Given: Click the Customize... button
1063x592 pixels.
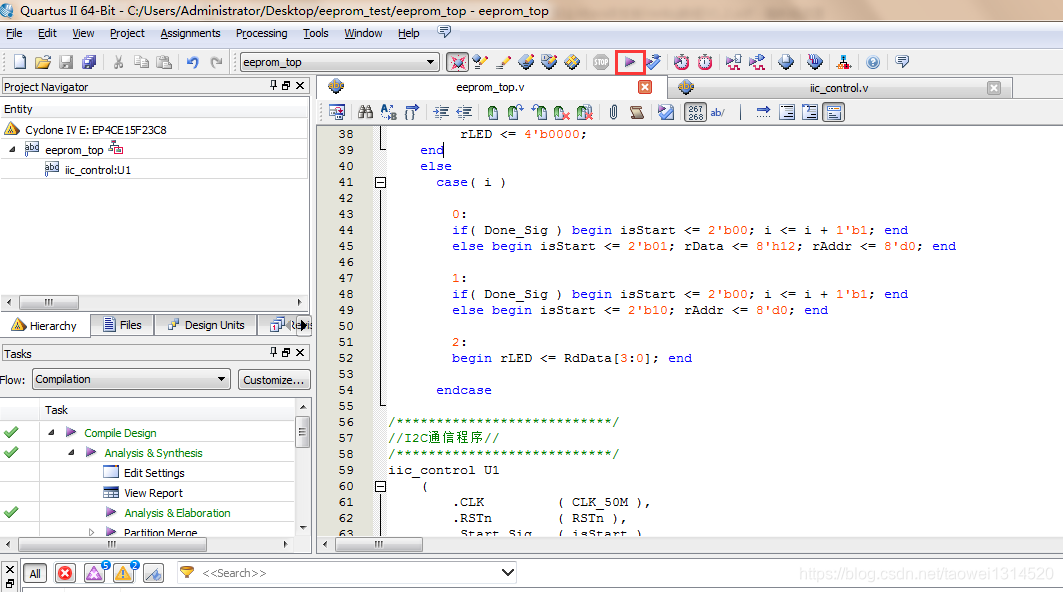Looking at the screenshot, I should click(x=274, y=380).
